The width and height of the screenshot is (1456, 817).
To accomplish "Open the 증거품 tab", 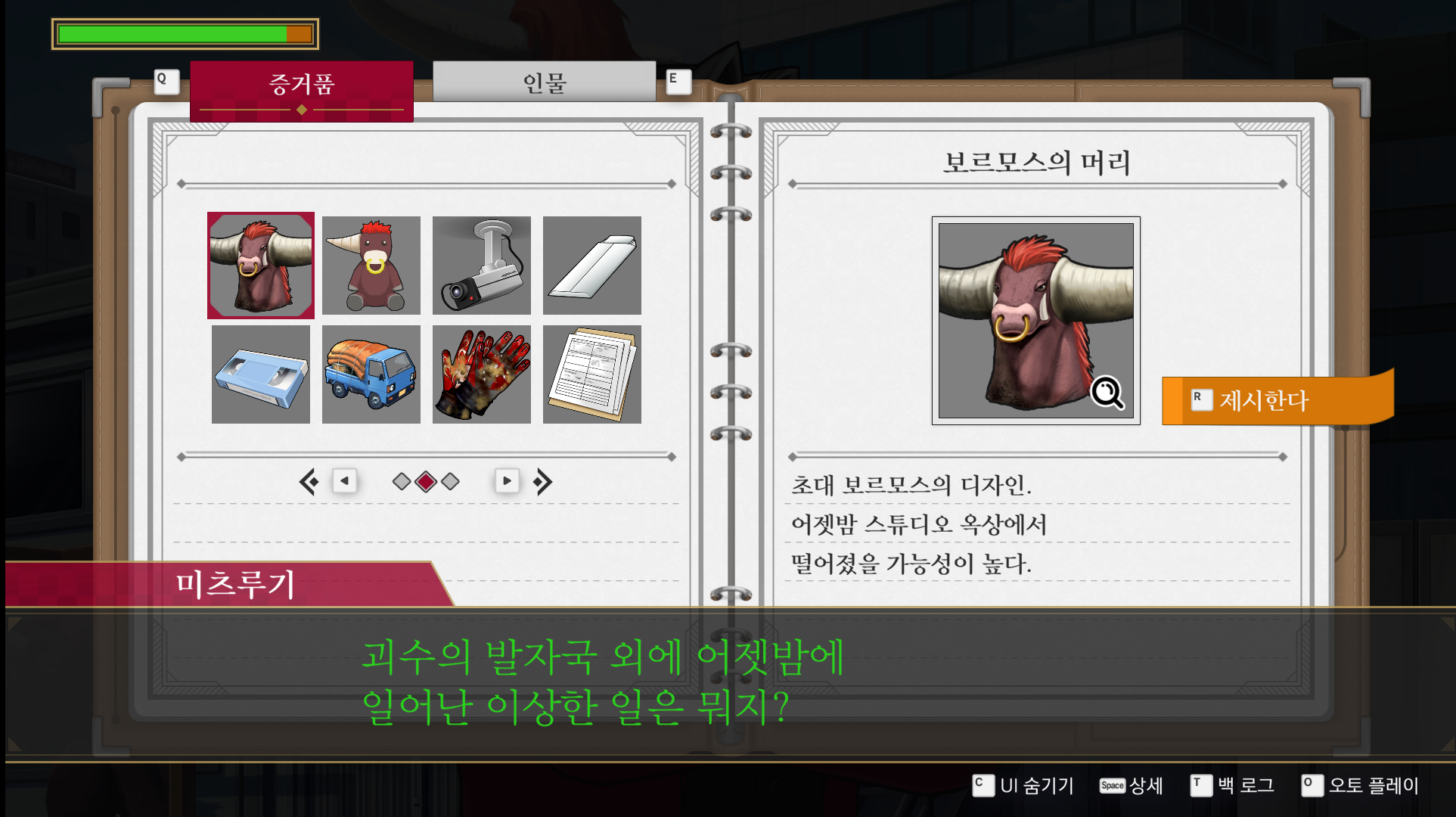I will pos(301,85).
